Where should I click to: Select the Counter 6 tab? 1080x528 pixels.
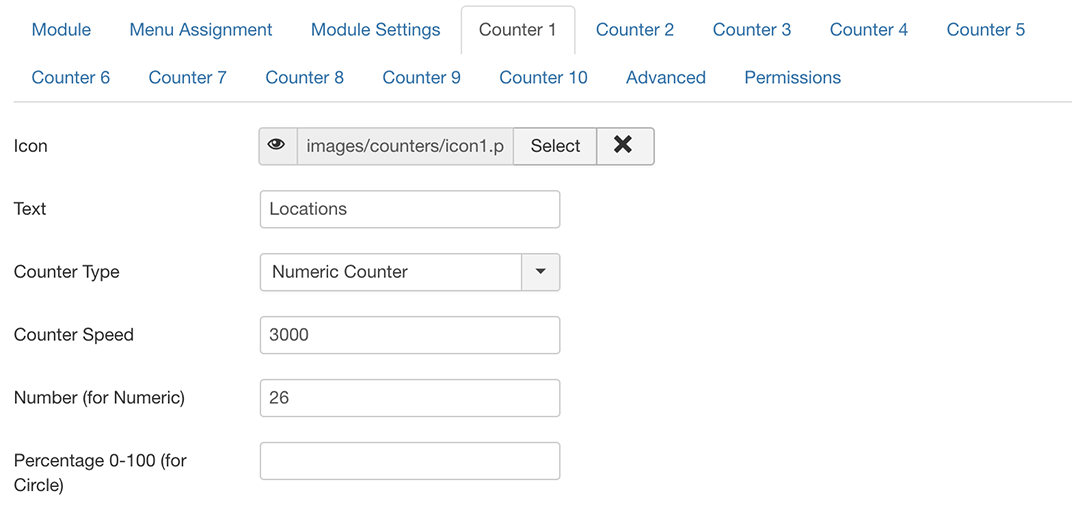[71, 78]
